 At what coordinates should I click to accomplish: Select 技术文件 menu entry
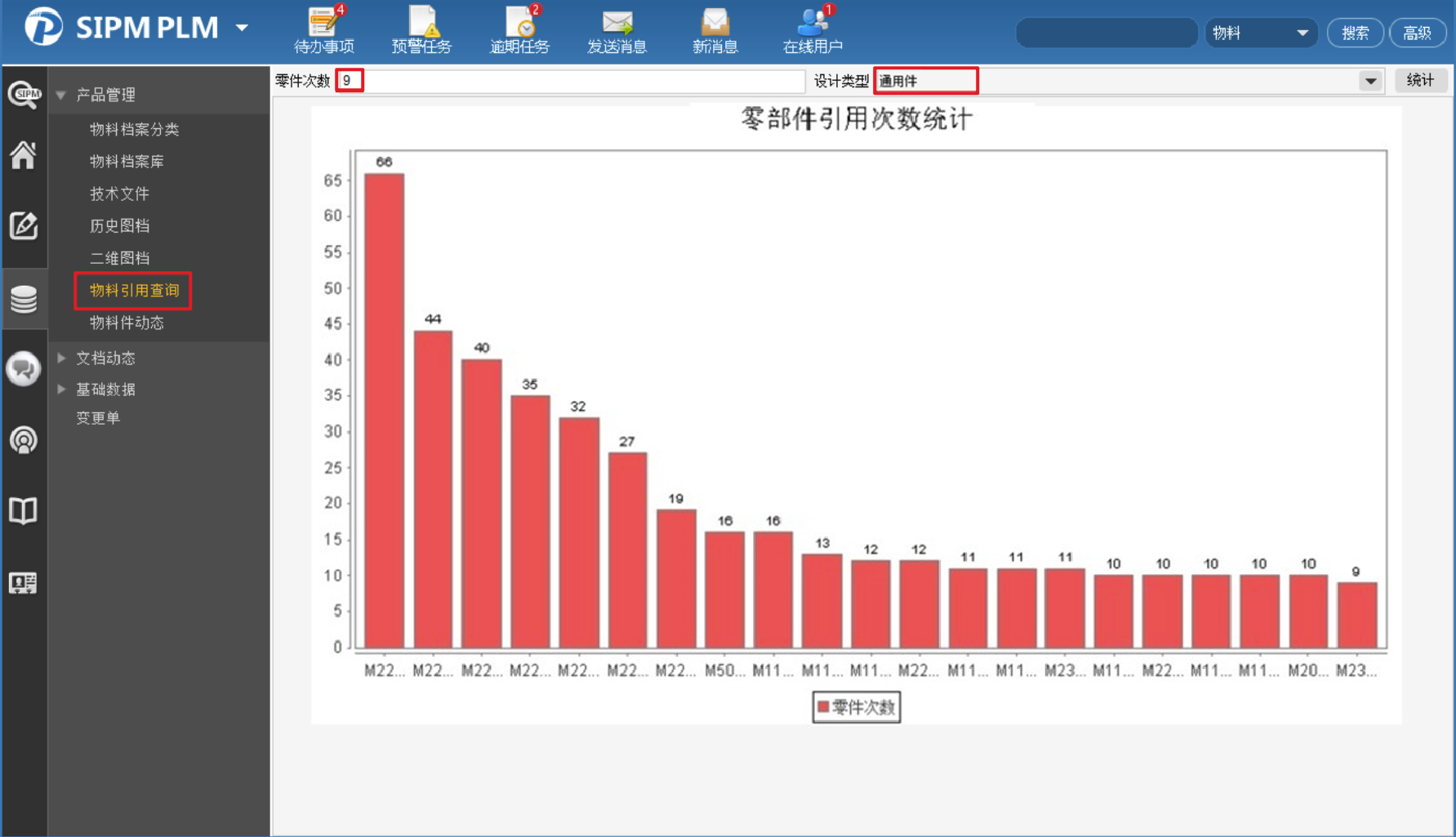pos(119,194)
